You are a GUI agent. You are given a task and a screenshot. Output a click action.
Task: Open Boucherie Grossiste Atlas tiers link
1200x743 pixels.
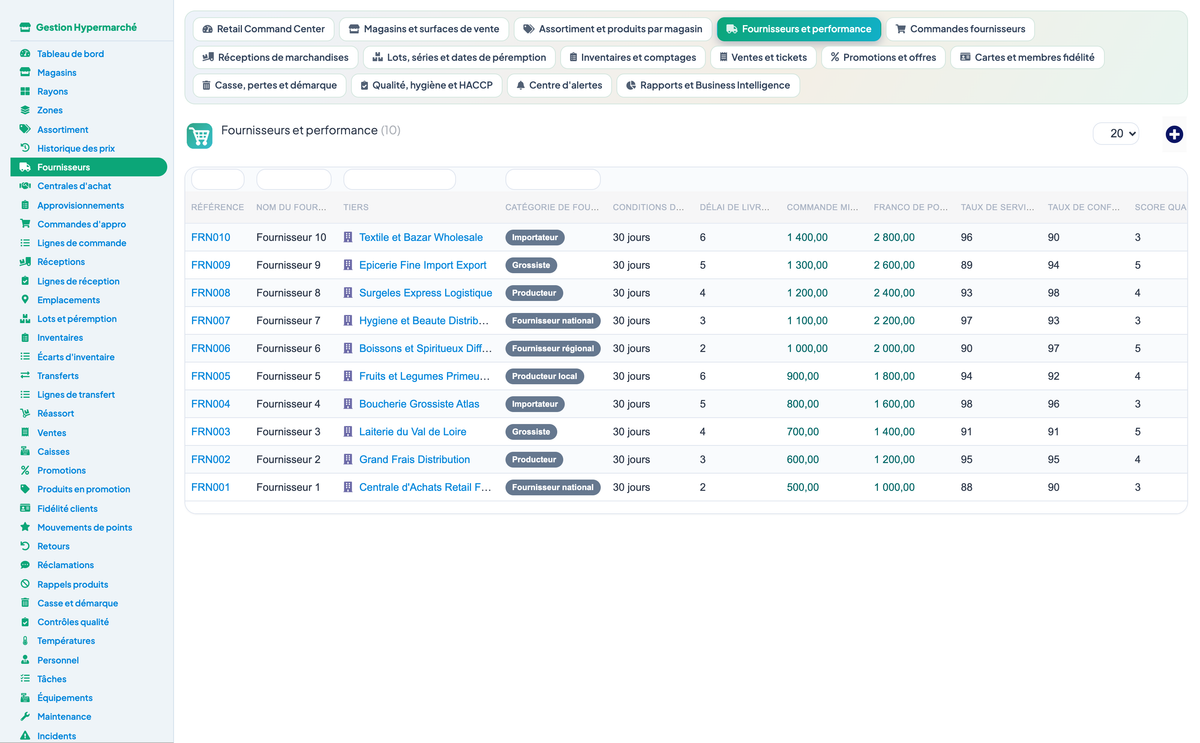[419, 404]
